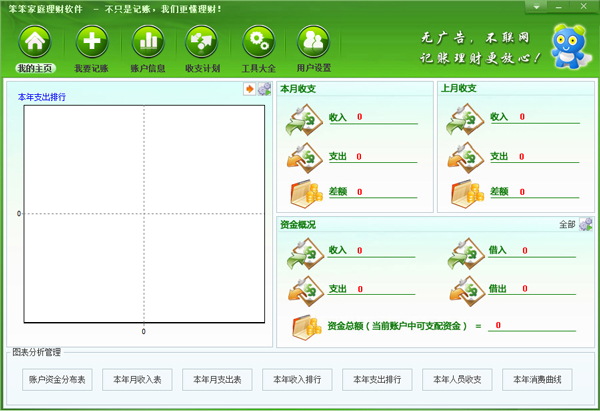Select the 用户设置 label

click(314, 68)
